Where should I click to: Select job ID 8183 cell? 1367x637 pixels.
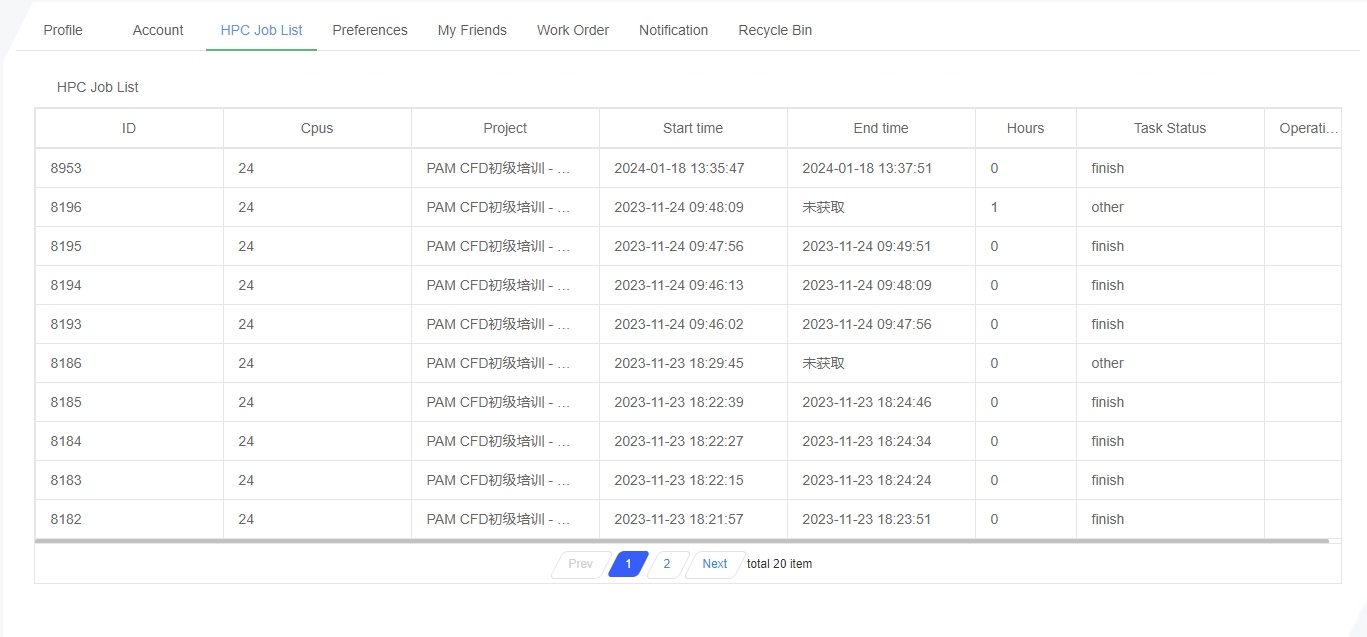[x=129, y=480]
